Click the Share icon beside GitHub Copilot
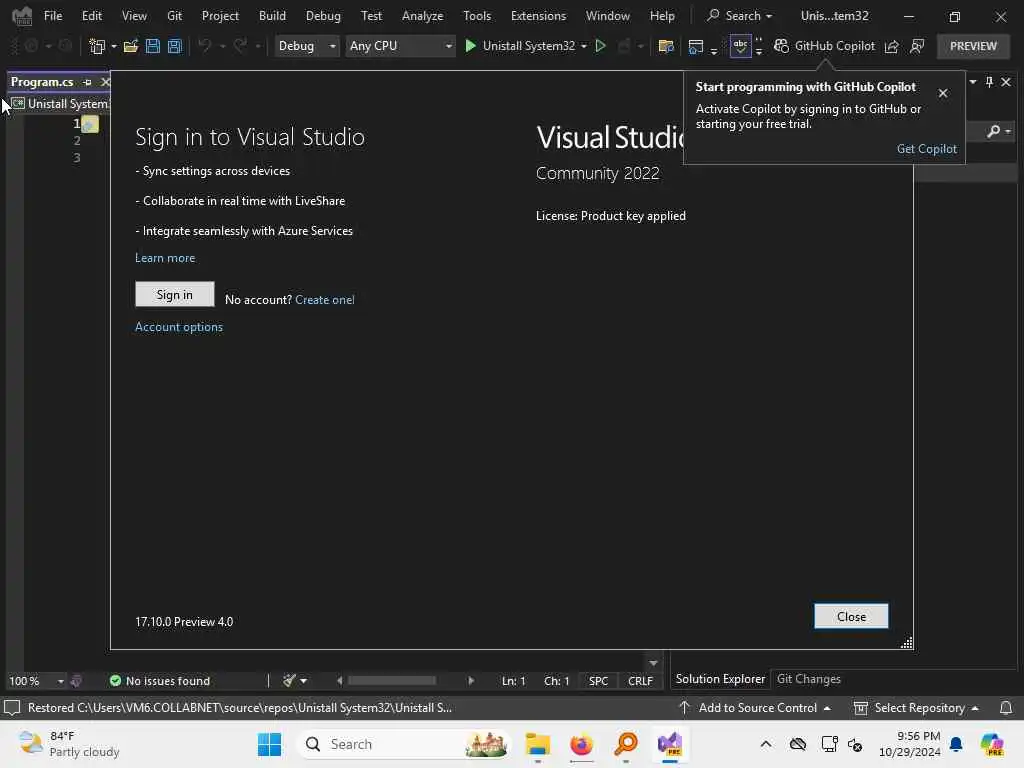 [x=891, y=46]
